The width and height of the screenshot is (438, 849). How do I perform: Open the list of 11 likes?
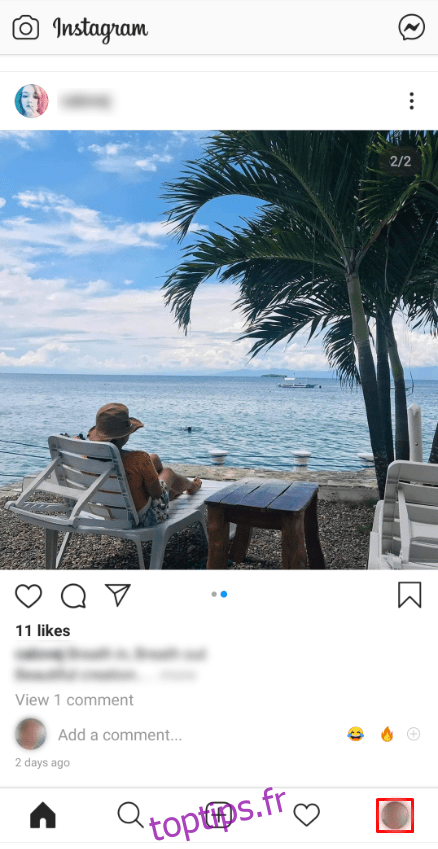click(x=43, y=631)
